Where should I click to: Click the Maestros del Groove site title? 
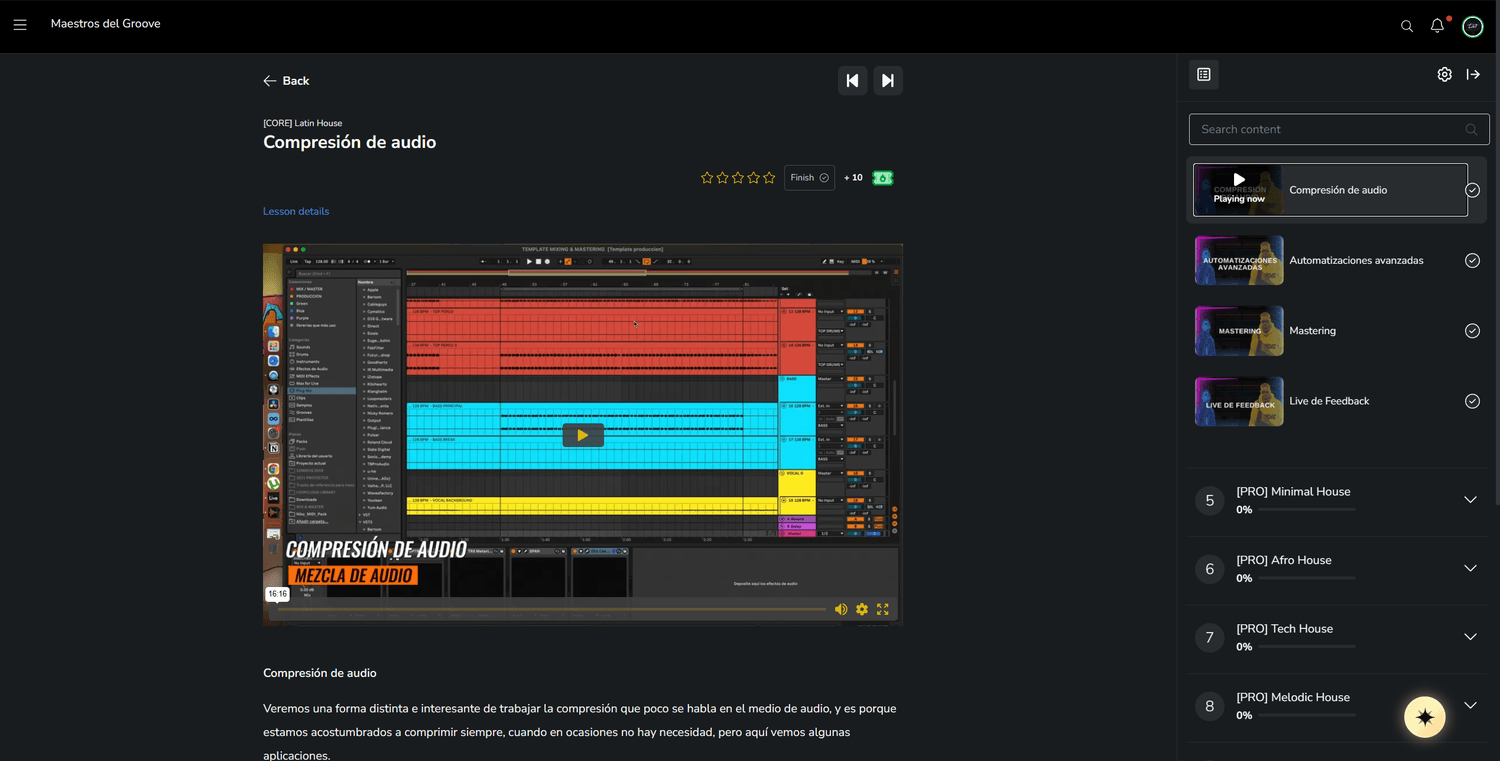105,24
